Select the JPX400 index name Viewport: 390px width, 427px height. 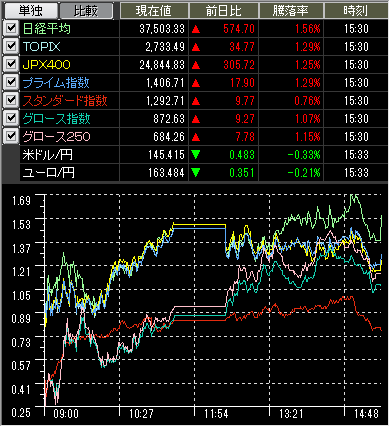click(47, 65)
